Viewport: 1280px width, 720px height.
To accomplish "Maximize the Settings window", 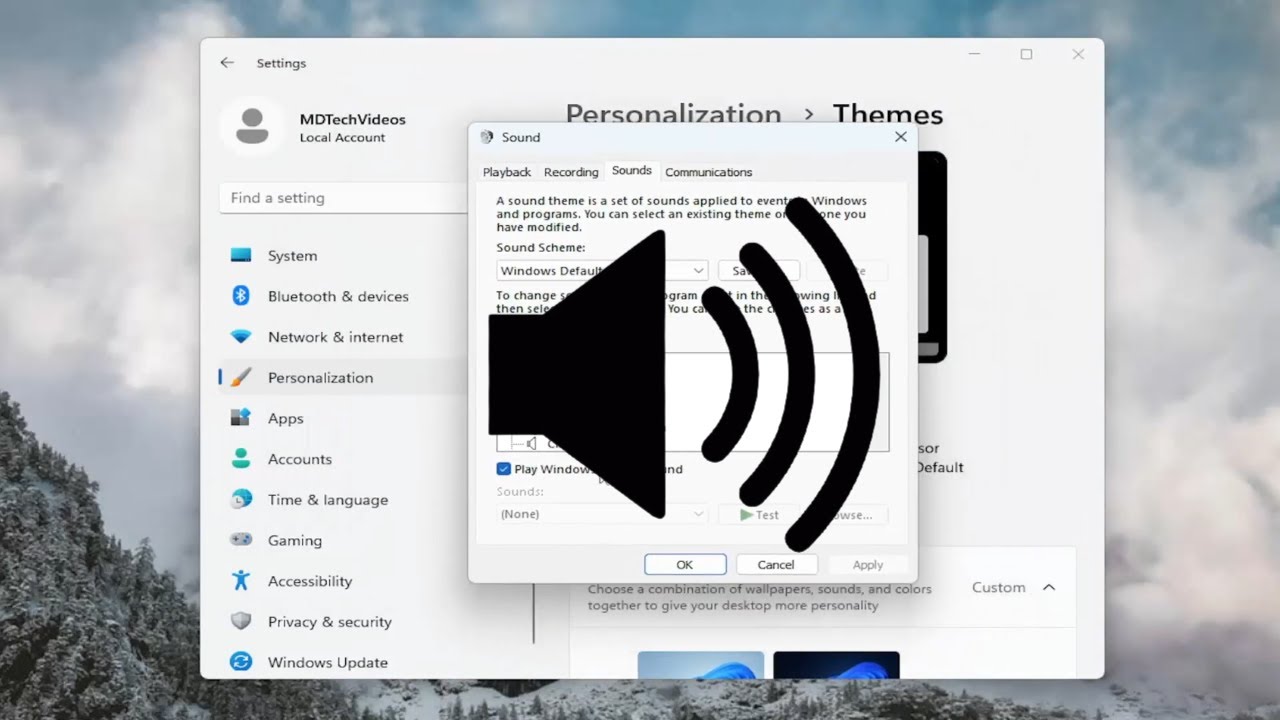I will pos(1026,55).
